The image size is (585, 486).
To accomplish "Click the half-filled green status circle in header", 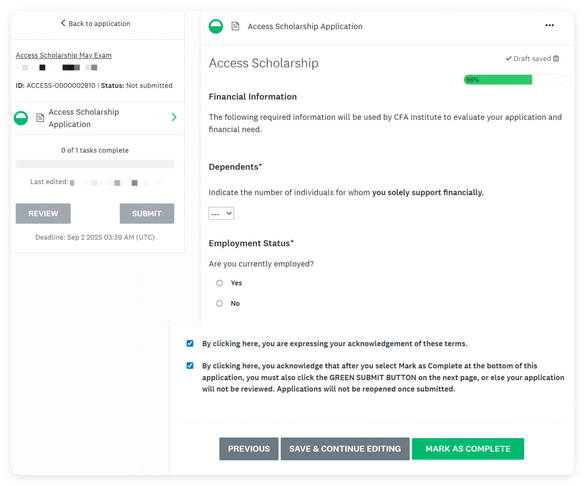I will [216, 26].
